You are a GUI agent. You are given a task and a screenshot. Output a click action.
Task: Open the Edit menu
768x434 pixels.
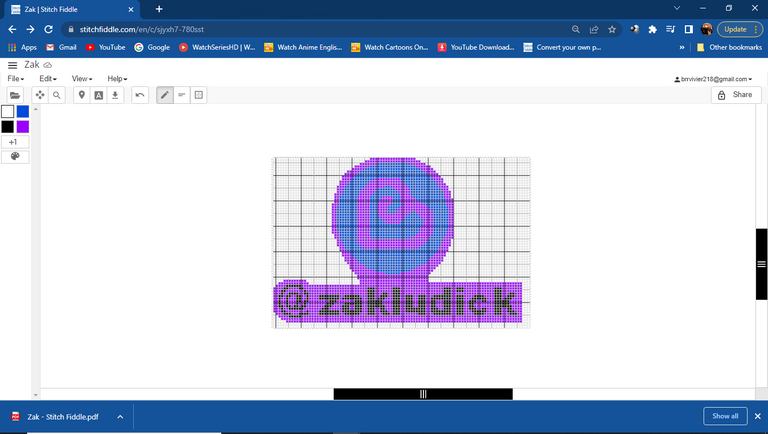tap(48, 79)
